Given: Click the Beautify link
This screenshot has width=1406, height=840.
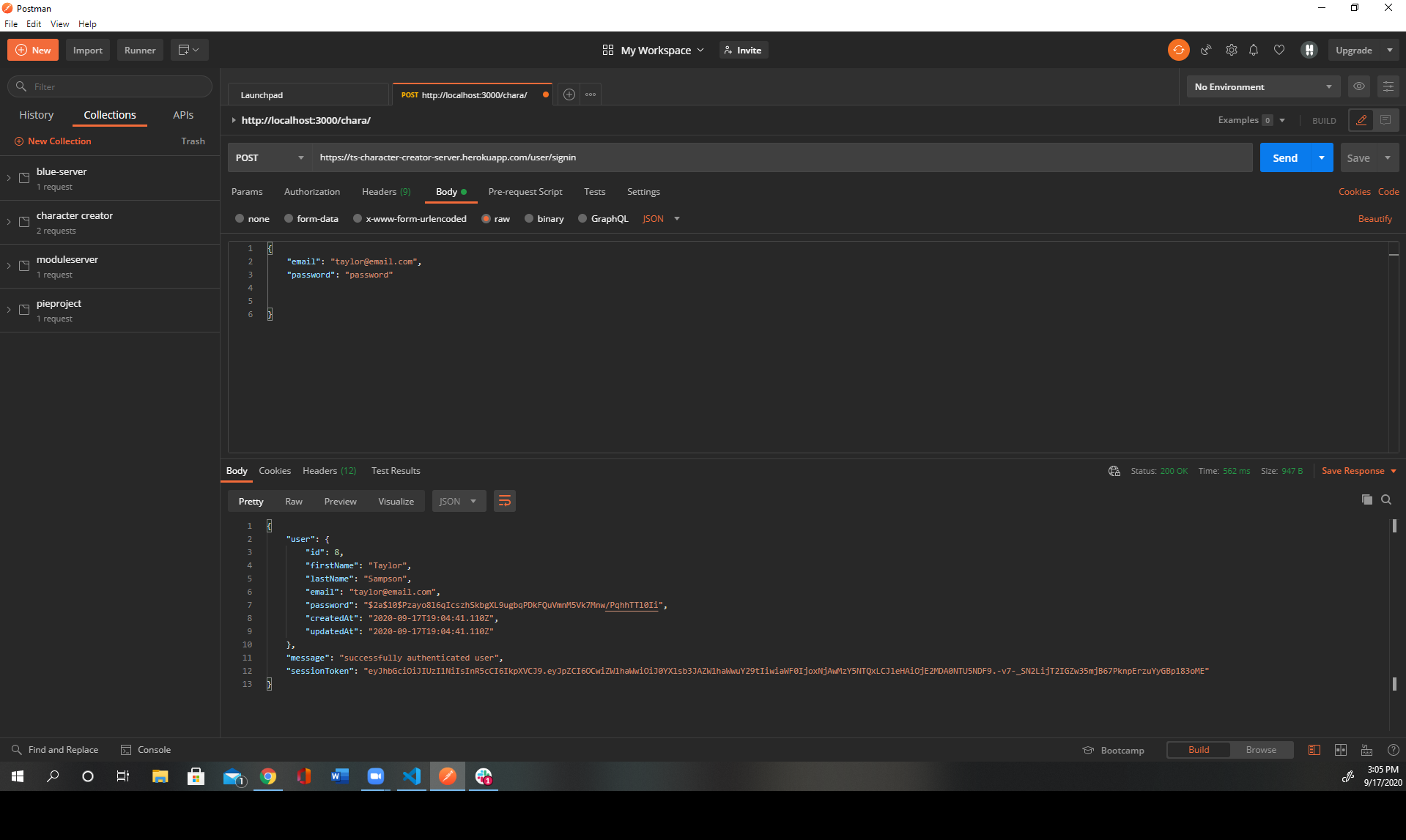Looking at the screenshot, I should click(x=1374, y=218).
